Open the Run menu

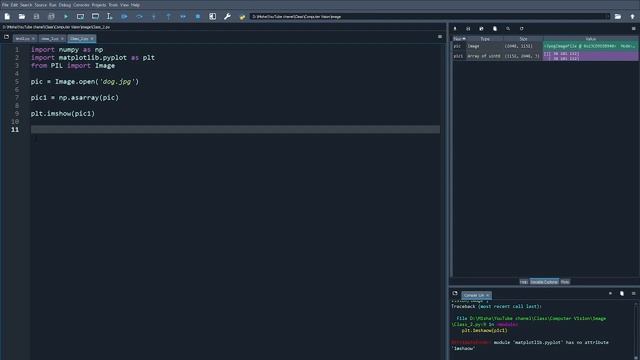[53, 5]
